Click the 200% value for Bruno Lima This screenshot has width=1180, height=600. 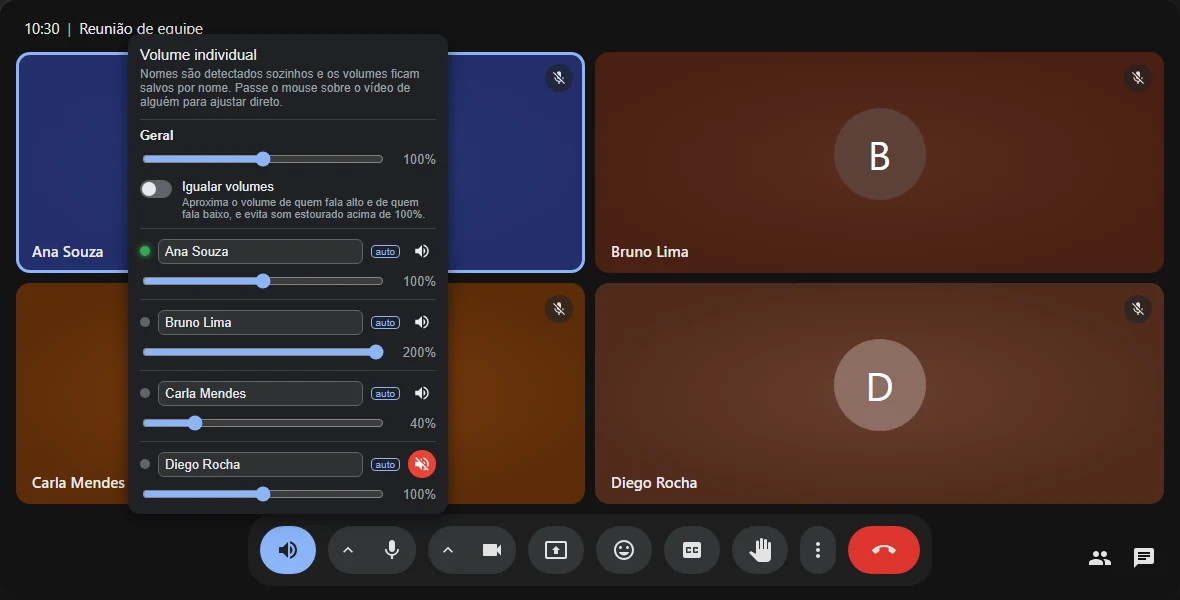(419, 352)
